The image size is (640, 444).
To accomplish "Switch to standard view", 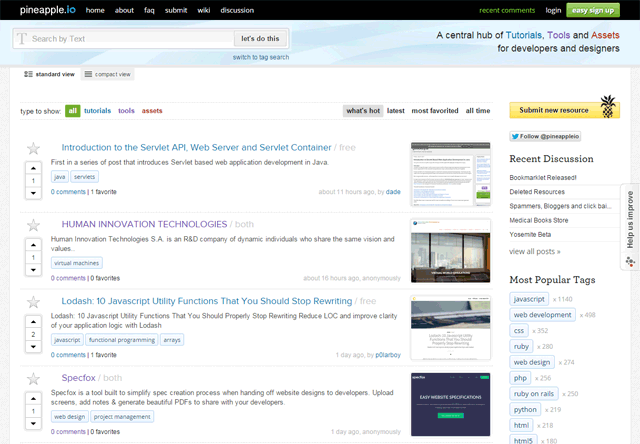I will [49, 74].
